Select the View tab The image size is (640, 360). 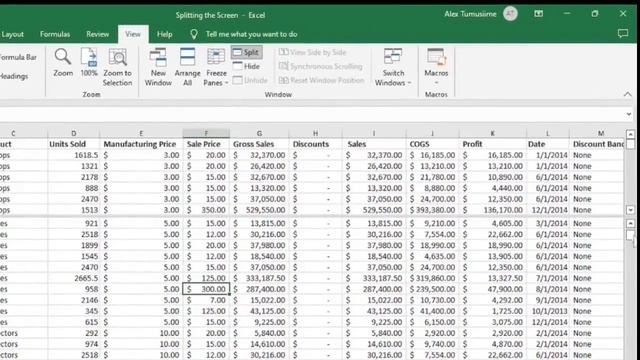point(133,34)
